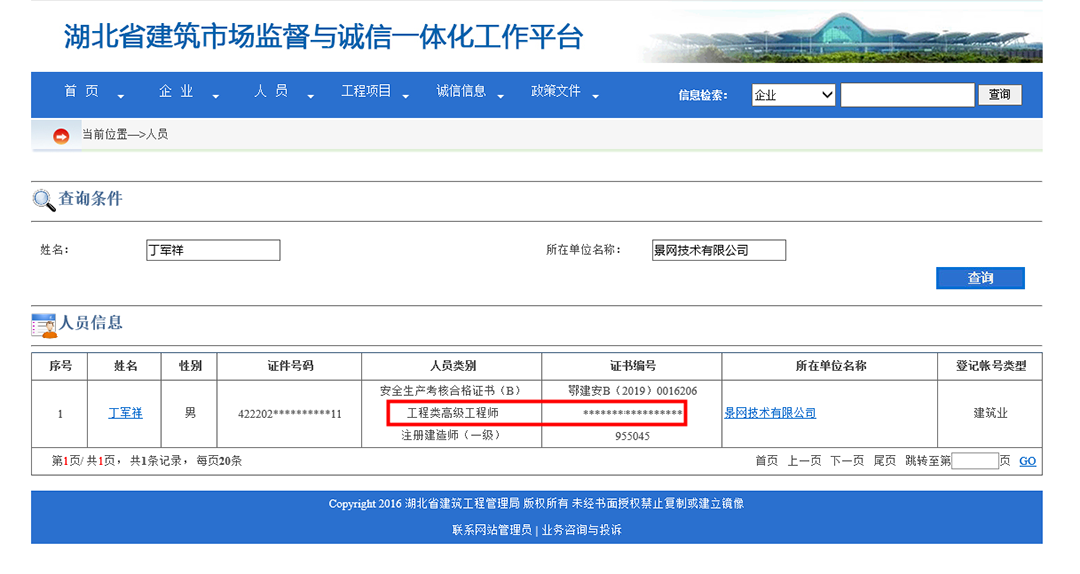Click the 所在单位名称 input field
Viewport: 1080px width, 574px height.
718,250
